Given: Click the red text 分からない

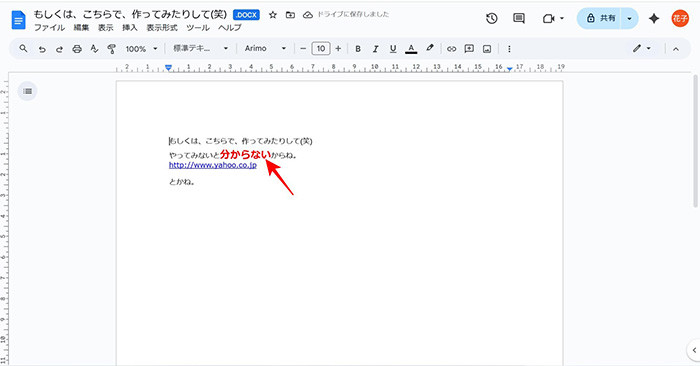Looking at the screenshot, I should tap(246, 154).
